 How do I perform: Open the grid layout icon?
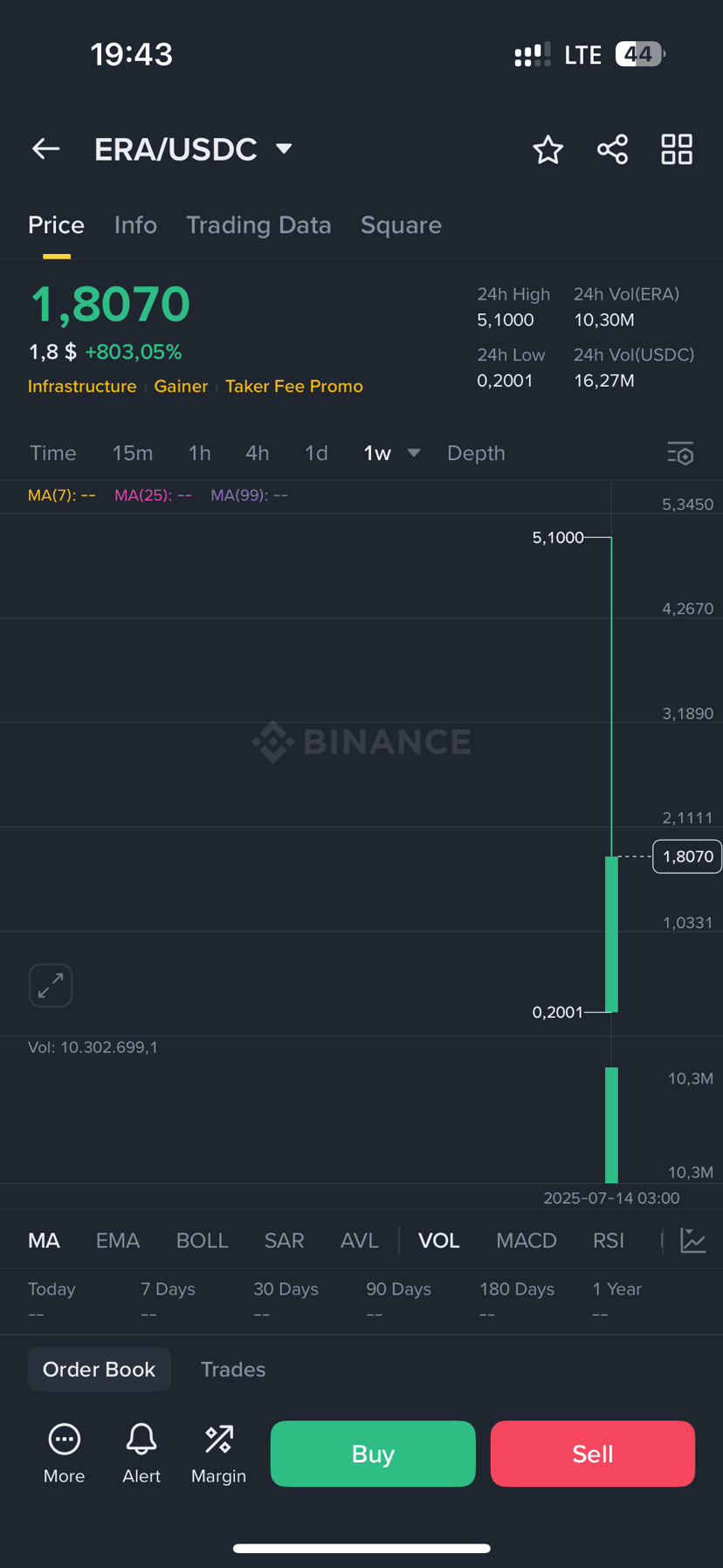(677, 149)
